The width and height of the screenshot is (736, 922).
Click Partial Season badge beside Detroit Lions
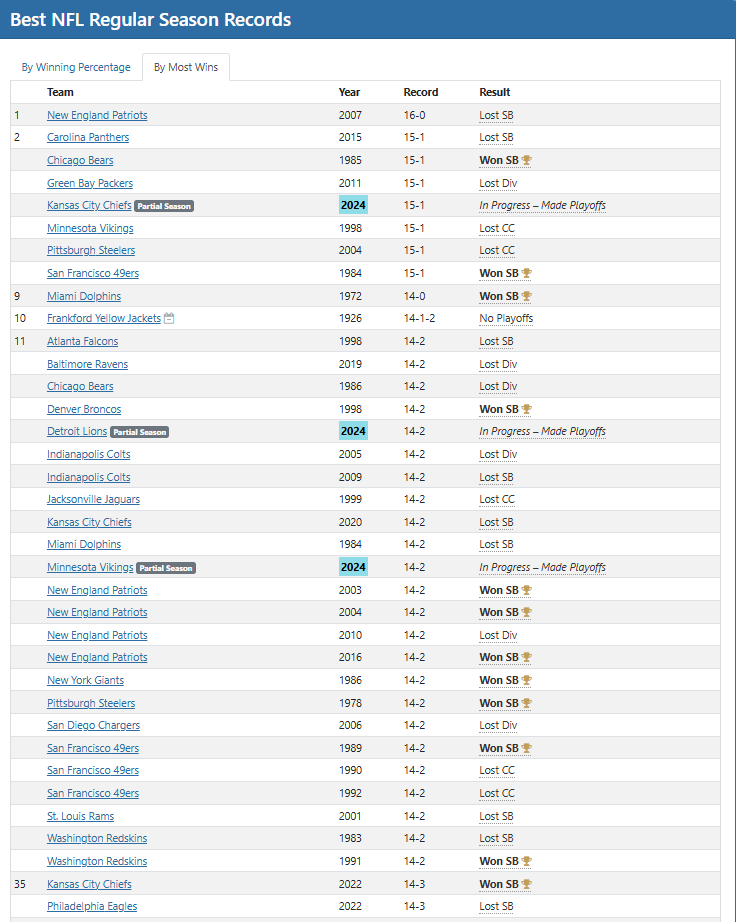click(140, 432)
